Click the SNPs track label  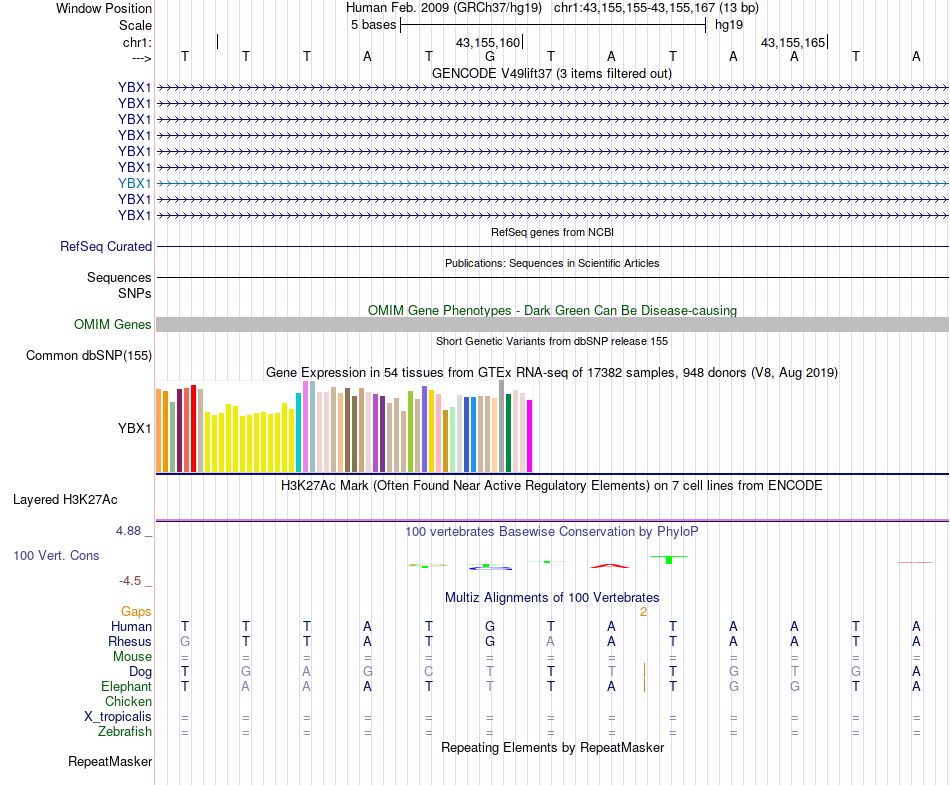pos(135,293)
